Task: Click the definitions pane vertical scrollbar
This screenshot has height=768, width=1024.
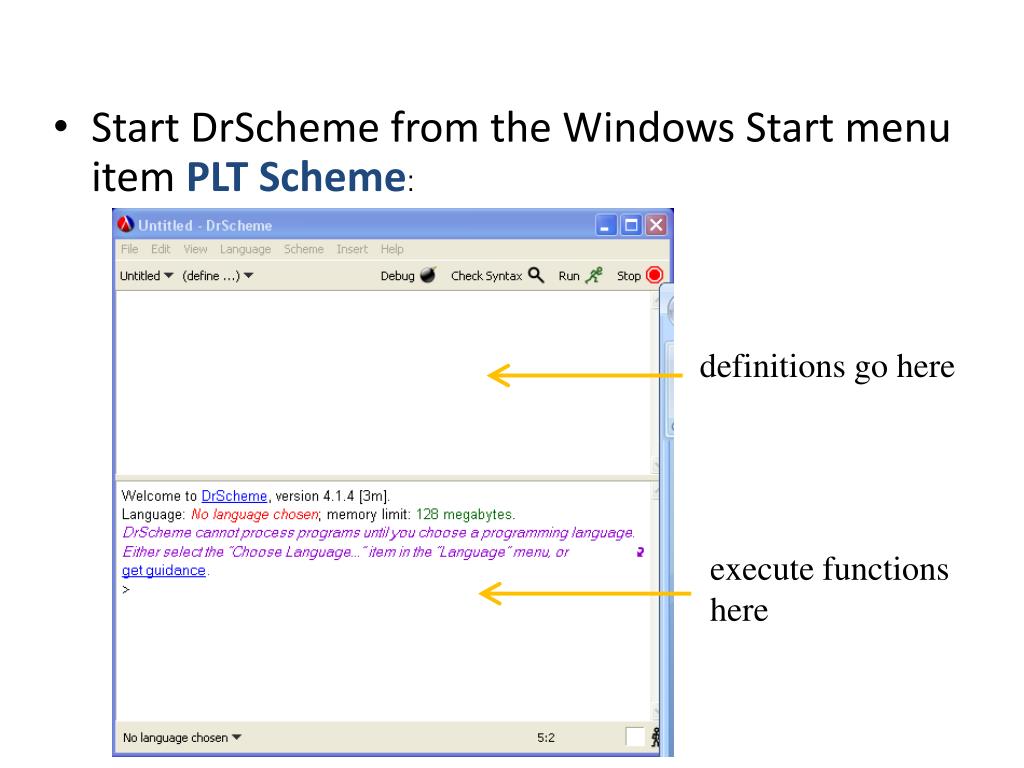Action: coord(656,383)
